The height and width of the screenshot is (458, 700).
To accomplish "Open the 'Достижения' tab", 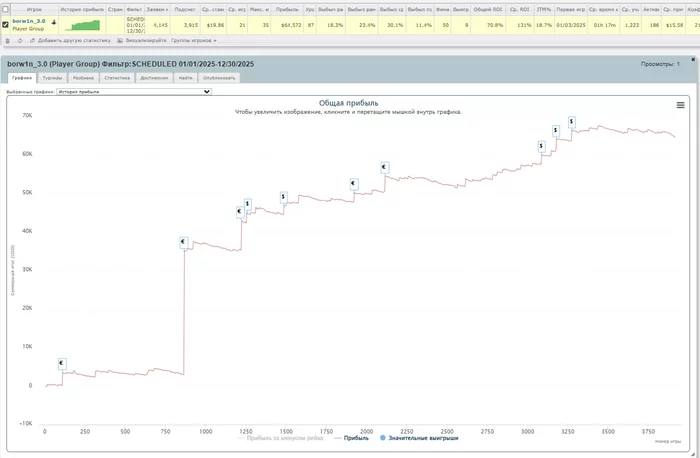I will point(154,78).
